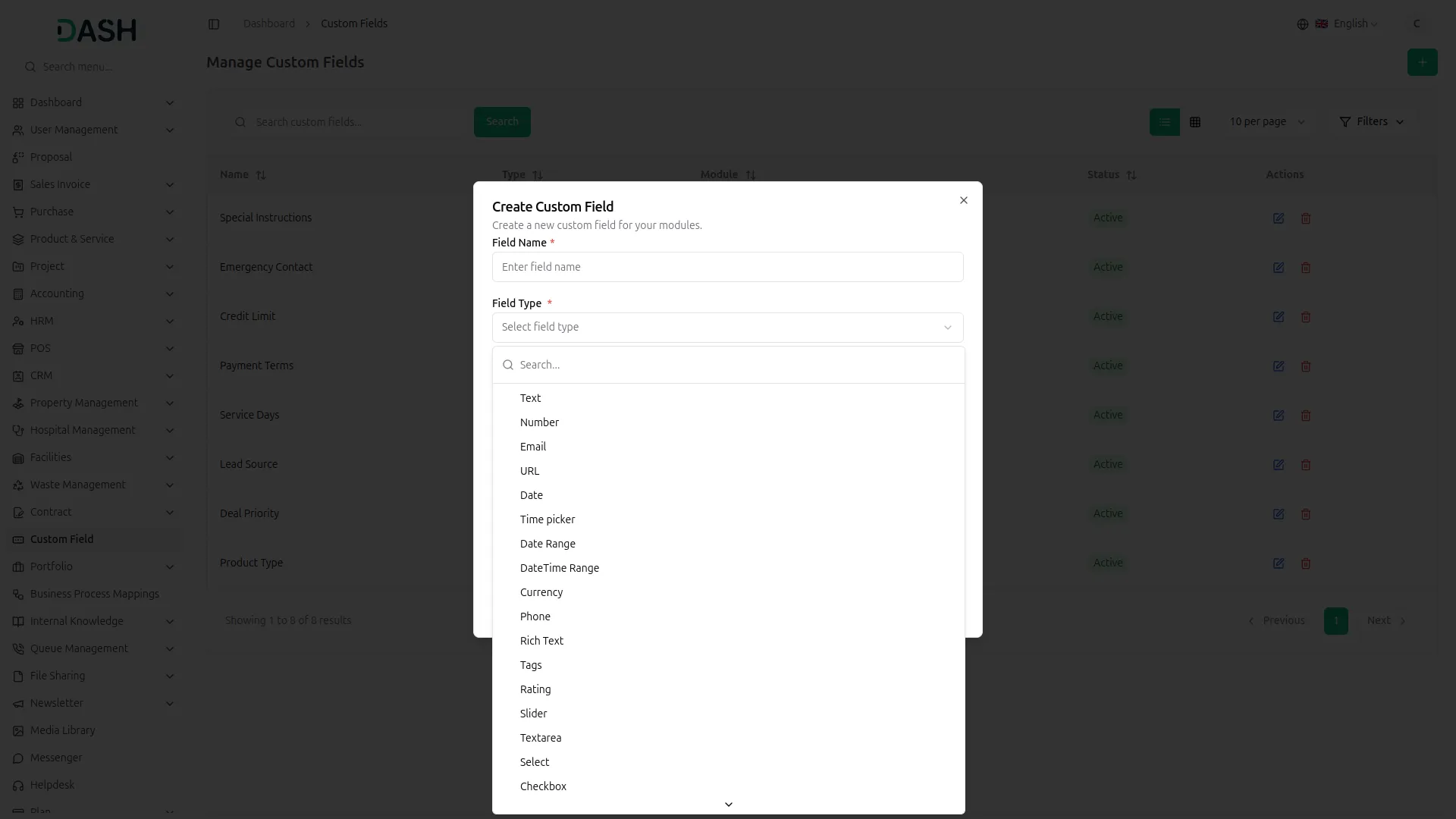Image resolution: width=1456 pixels, height=819 pixels.
Task: Delete the Product Type custom field
Action: click(x=1305, y=563)
